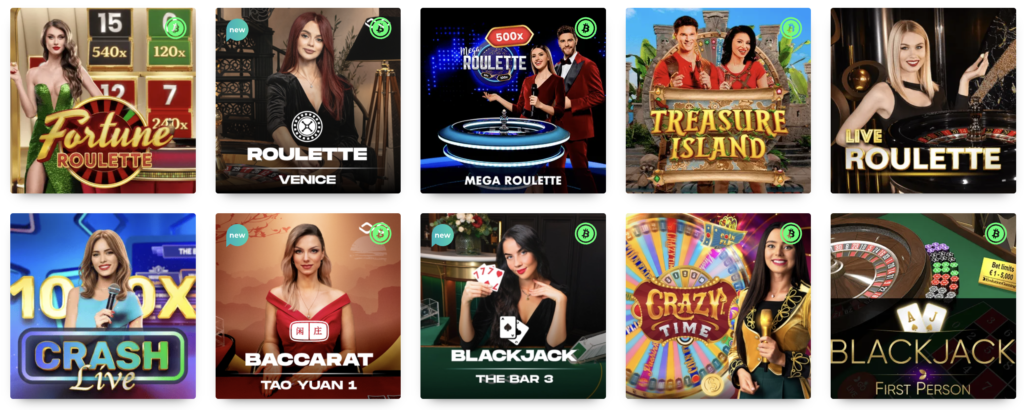Screen dimensions: 1024x410
Task: Click the new badge on Roulette Venice
Action: click(x=237, y=29)
